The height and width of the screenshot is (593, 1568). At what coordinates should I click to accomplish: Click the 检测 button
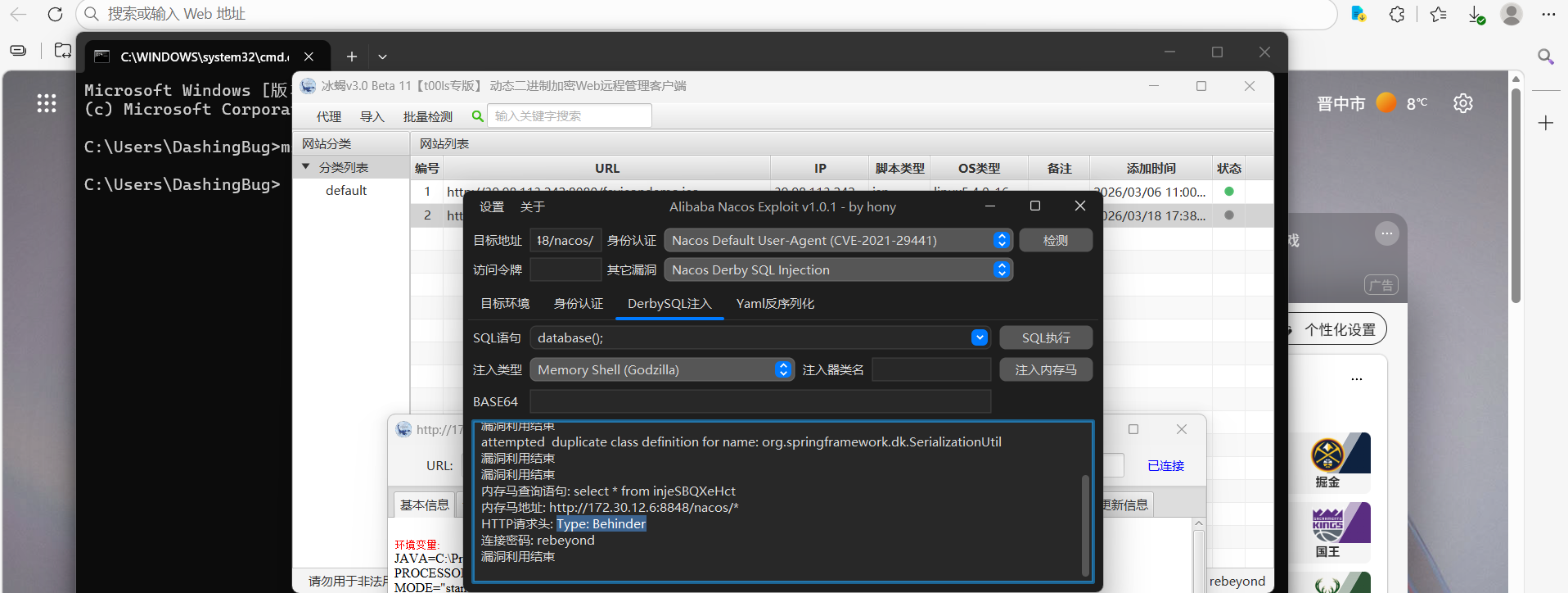coord(1055,241)
